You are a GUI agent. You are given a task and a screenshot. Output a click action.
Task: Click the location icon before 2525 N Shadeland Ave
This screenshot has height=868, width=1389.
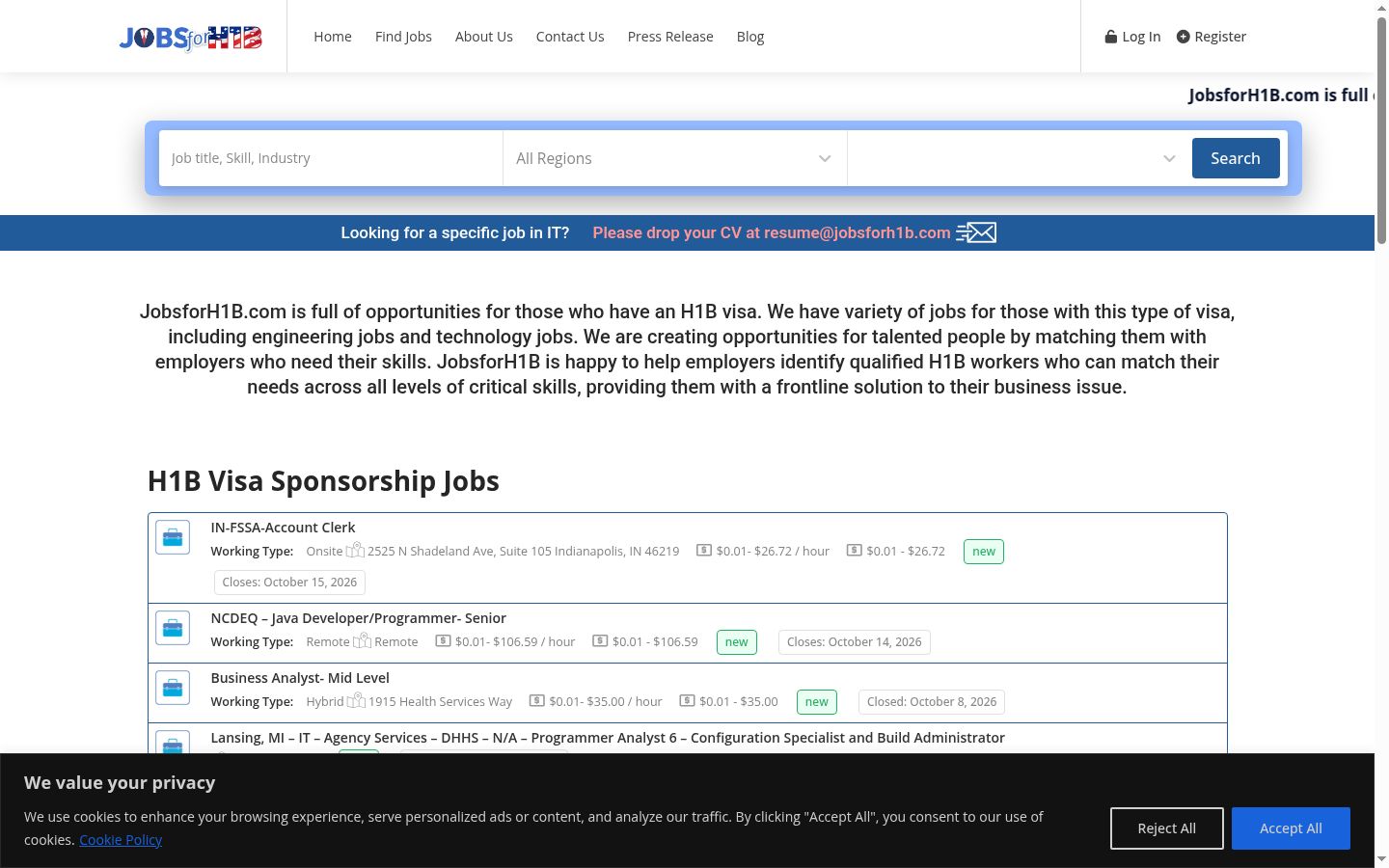pos(355,551)
